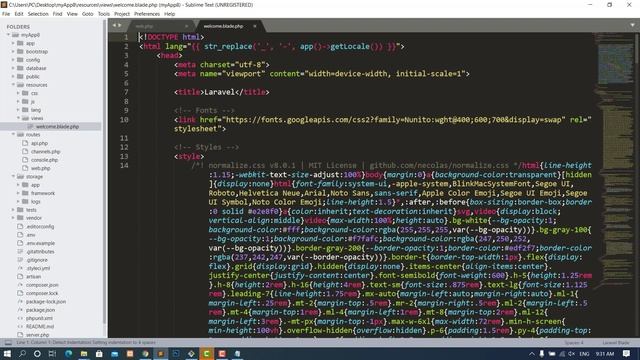Open composer.lock file in sidebar
This screenshot has height=360, width=640.
tap(42, 293)
